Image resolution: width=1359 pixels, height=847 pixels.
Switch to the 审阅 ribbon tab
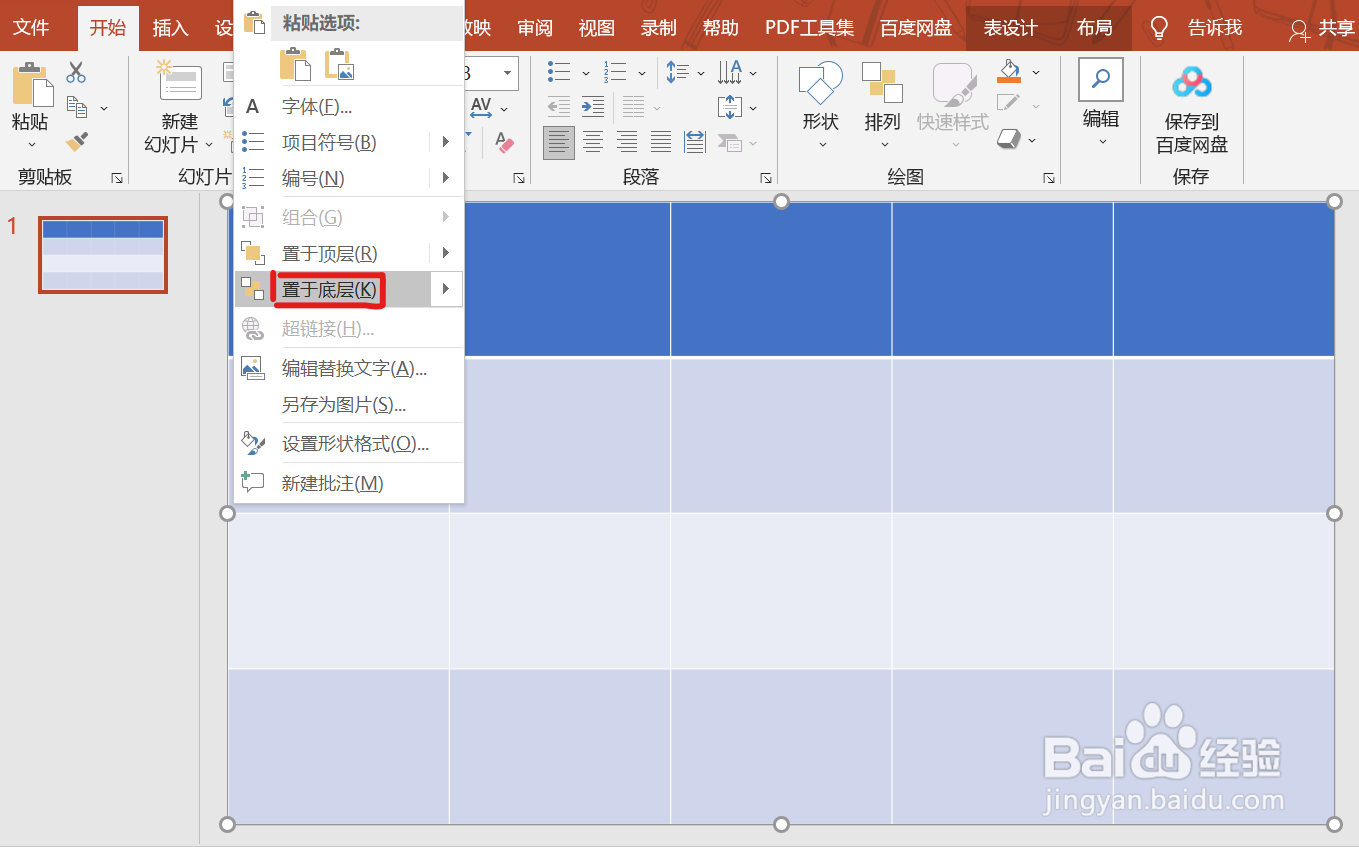[x=535, y=28]
